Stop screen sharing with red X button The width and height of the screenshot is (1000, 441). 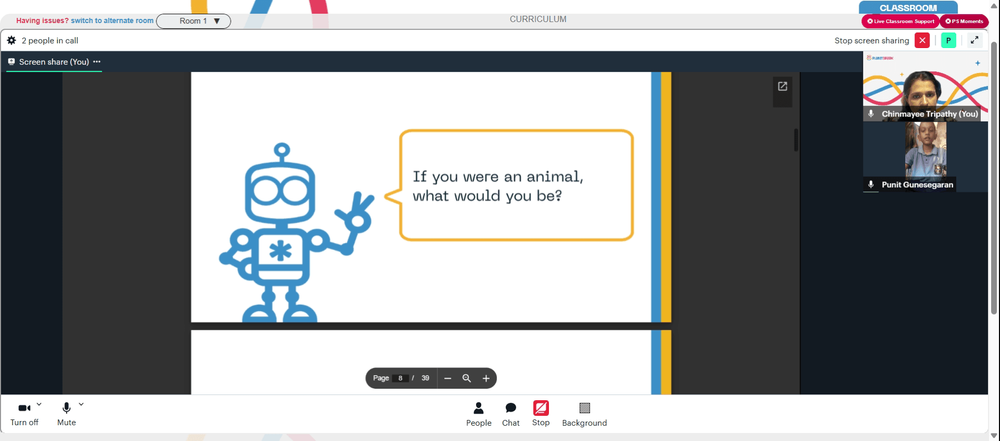[922, 40]
